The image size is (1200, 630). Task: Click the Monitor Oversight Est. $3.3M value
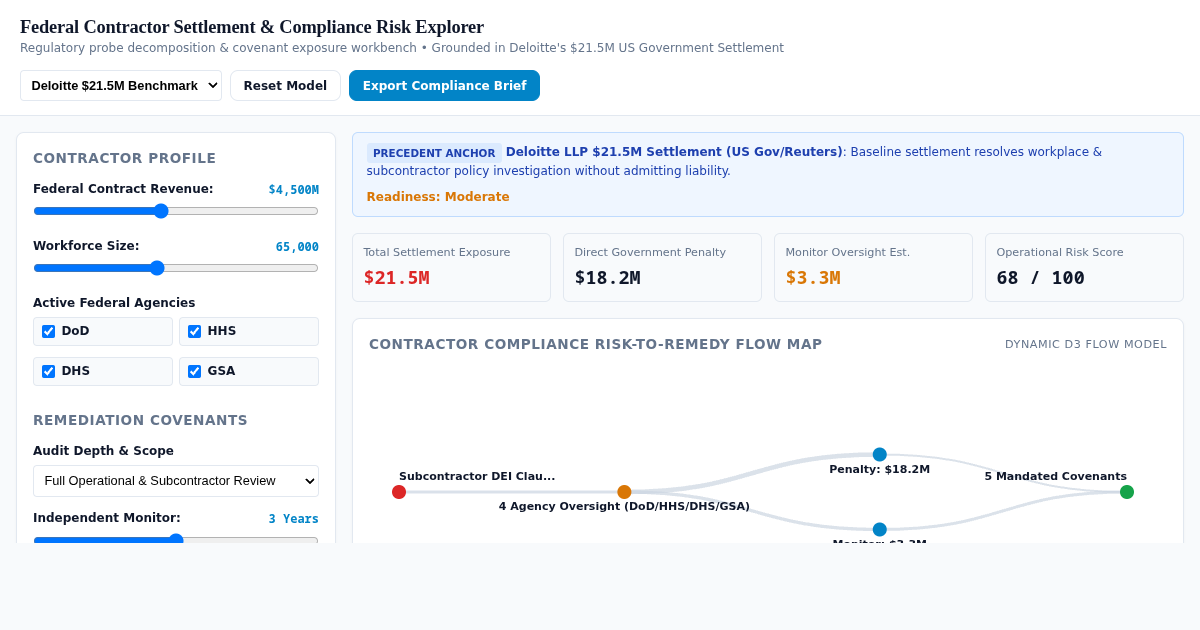coord(813,278)
